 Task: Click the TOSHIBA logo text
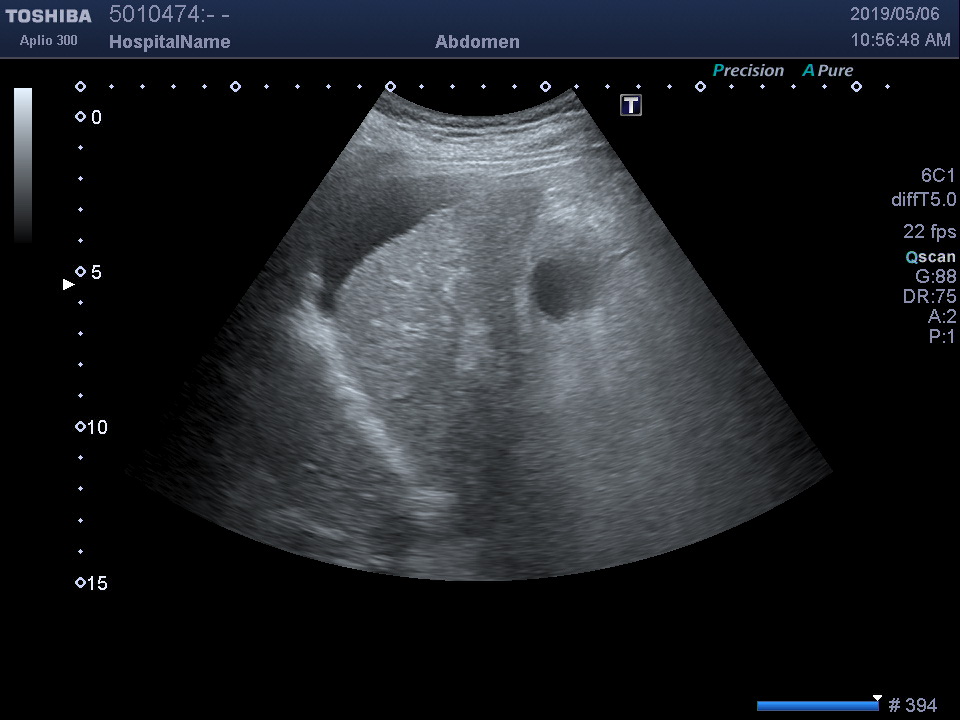(x=48, y=16)
